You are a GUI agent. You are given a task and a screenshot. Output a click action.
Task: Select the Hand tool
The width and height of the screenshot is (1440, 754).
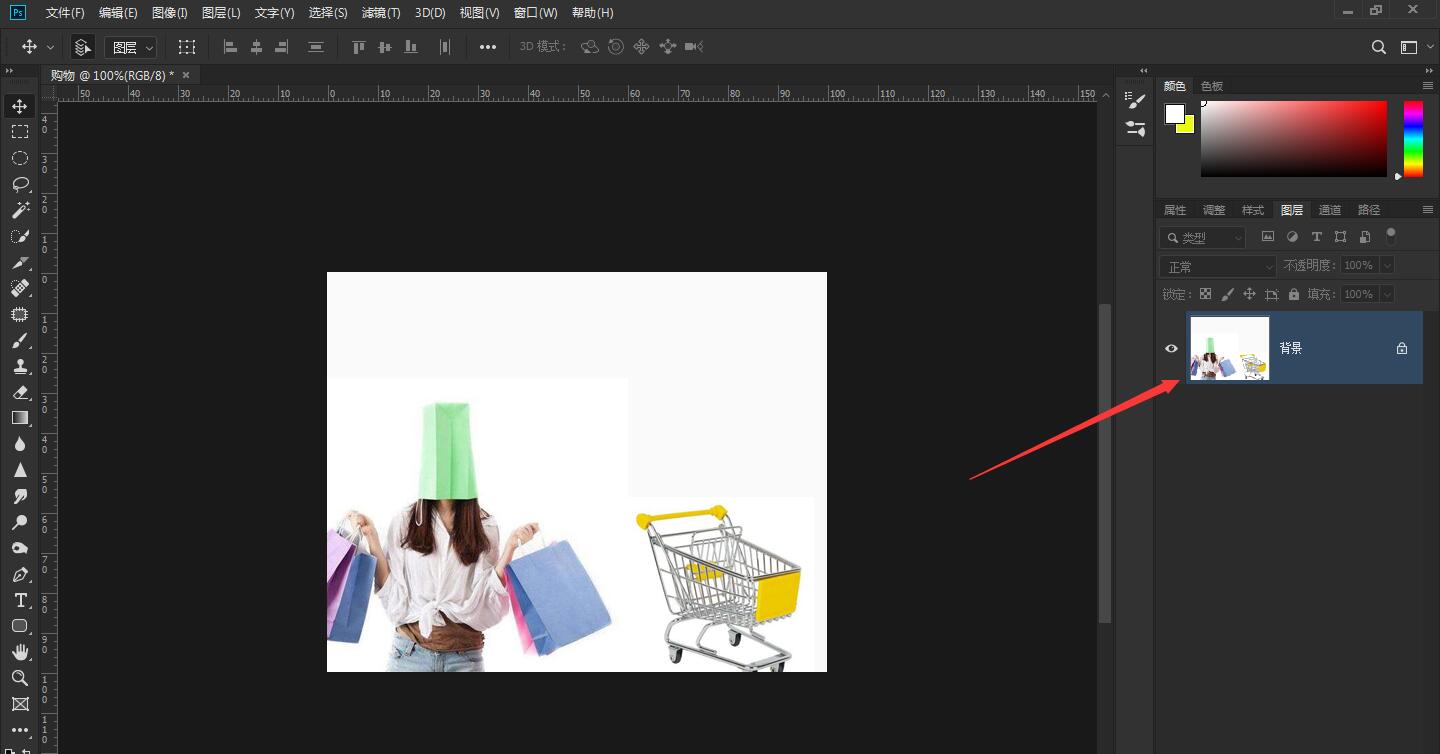tap(20, 652)
